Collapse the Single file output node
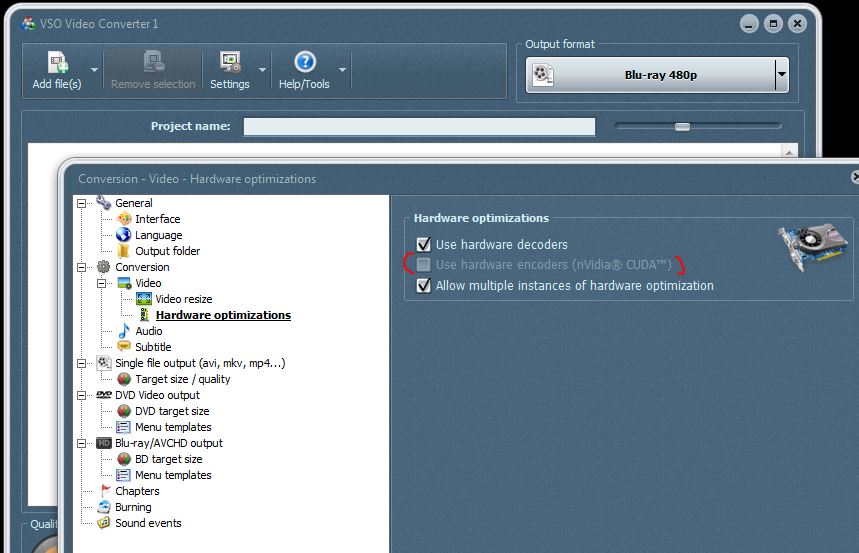859x553 pixels. (82, 363)
